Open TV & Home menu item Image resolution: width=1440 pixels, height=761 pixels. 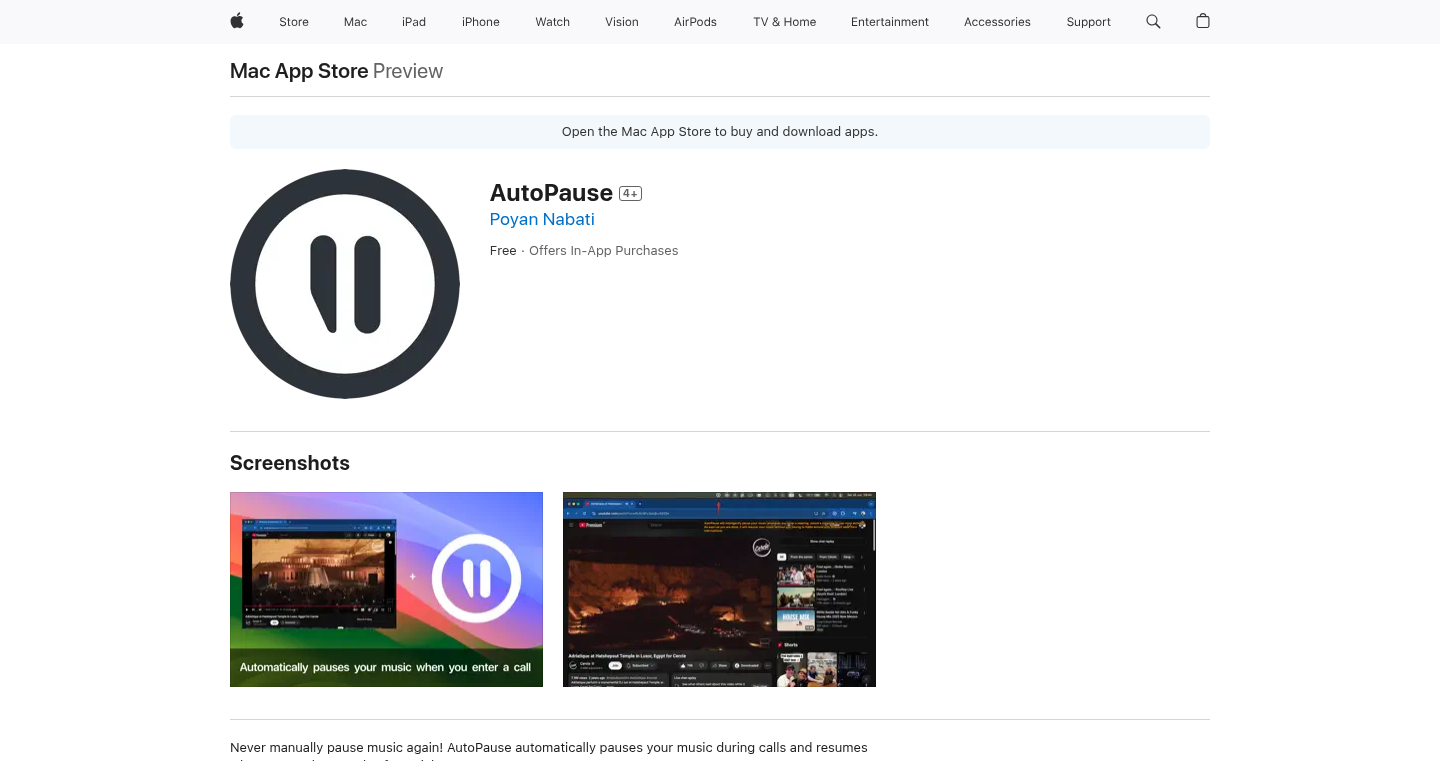click(785, 22)
